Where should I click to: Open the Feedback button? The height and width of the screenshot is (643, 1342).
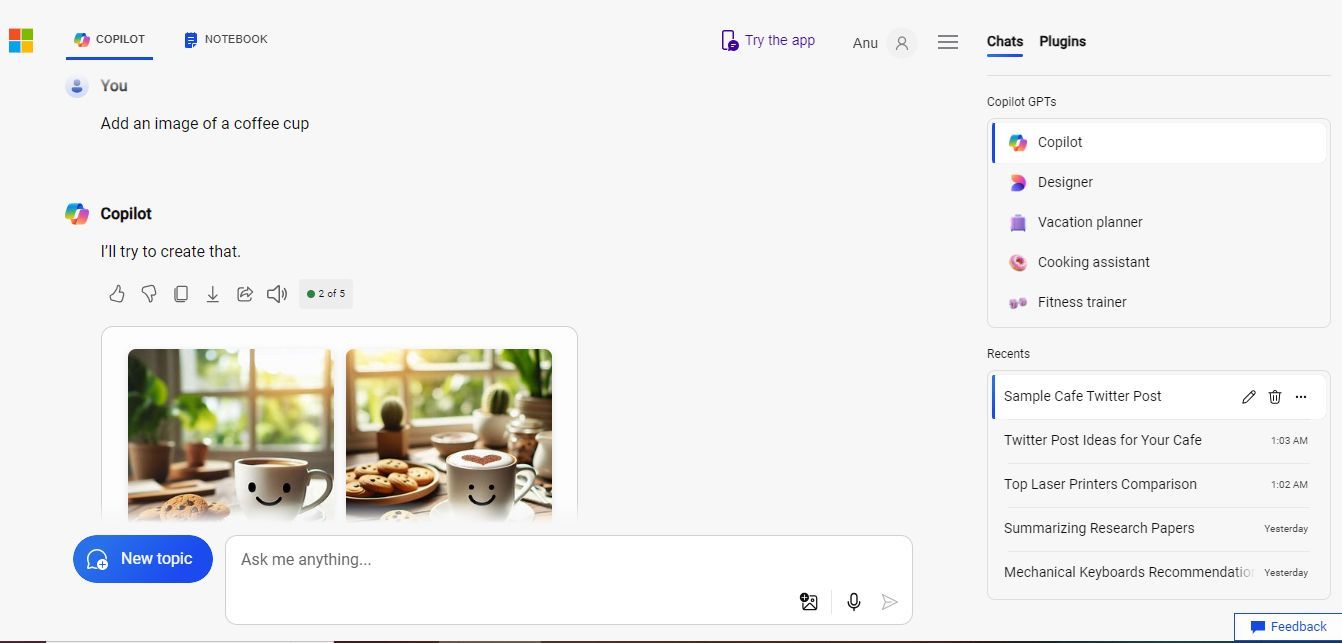tap(1288, 627)
